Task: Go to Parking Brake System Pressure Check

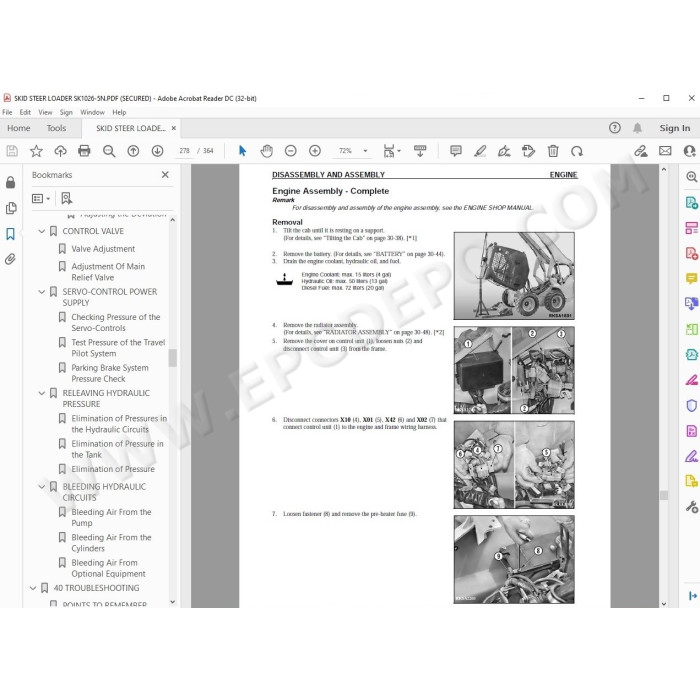Action: coord(110,373)
